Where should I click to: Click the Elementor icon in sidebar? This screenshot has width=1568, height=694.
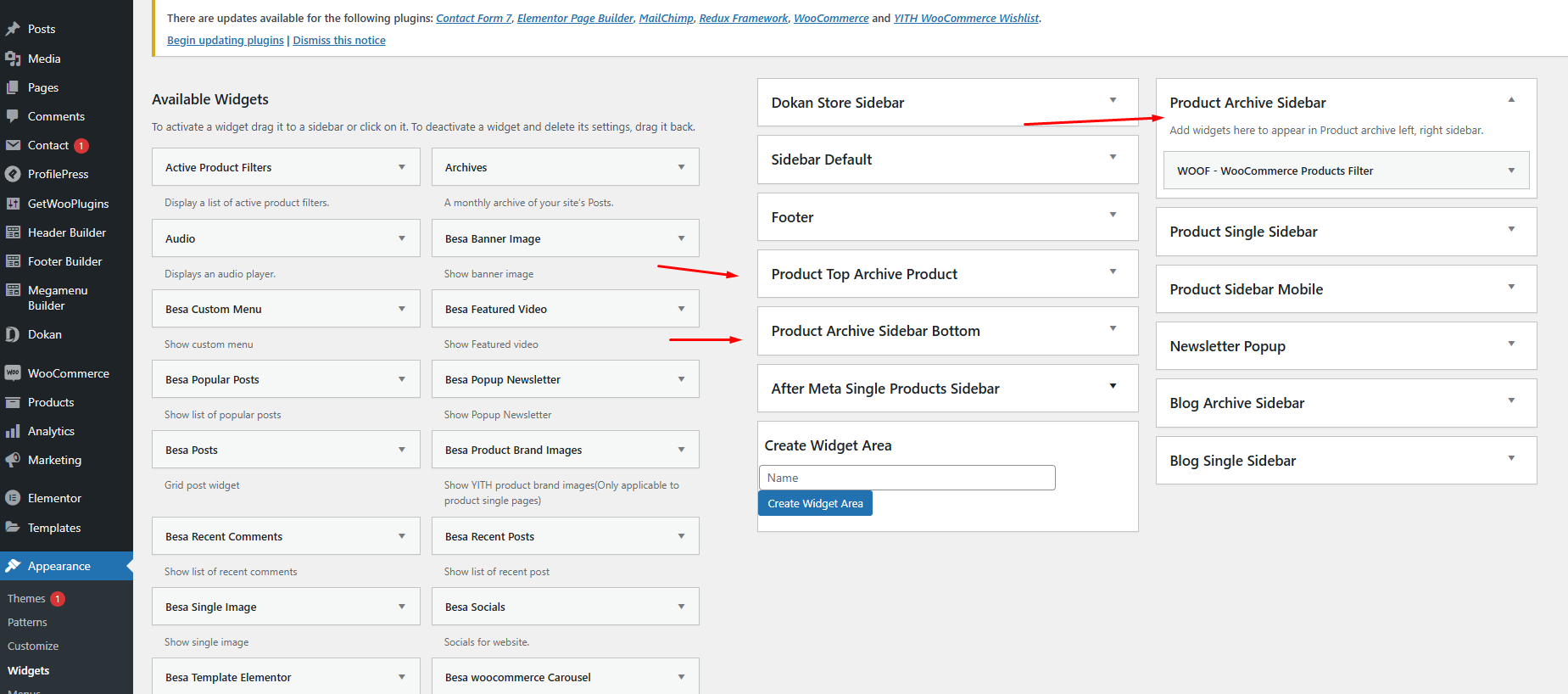pyautogui.click(x=13, y=498)
